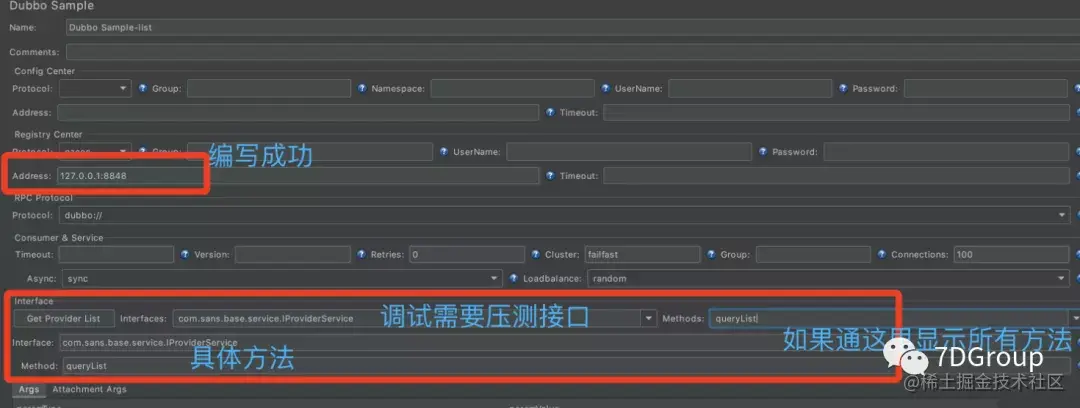The image size is (1080, 408).
Task: Focus Config Center Group field
Action: pos(269,88)
